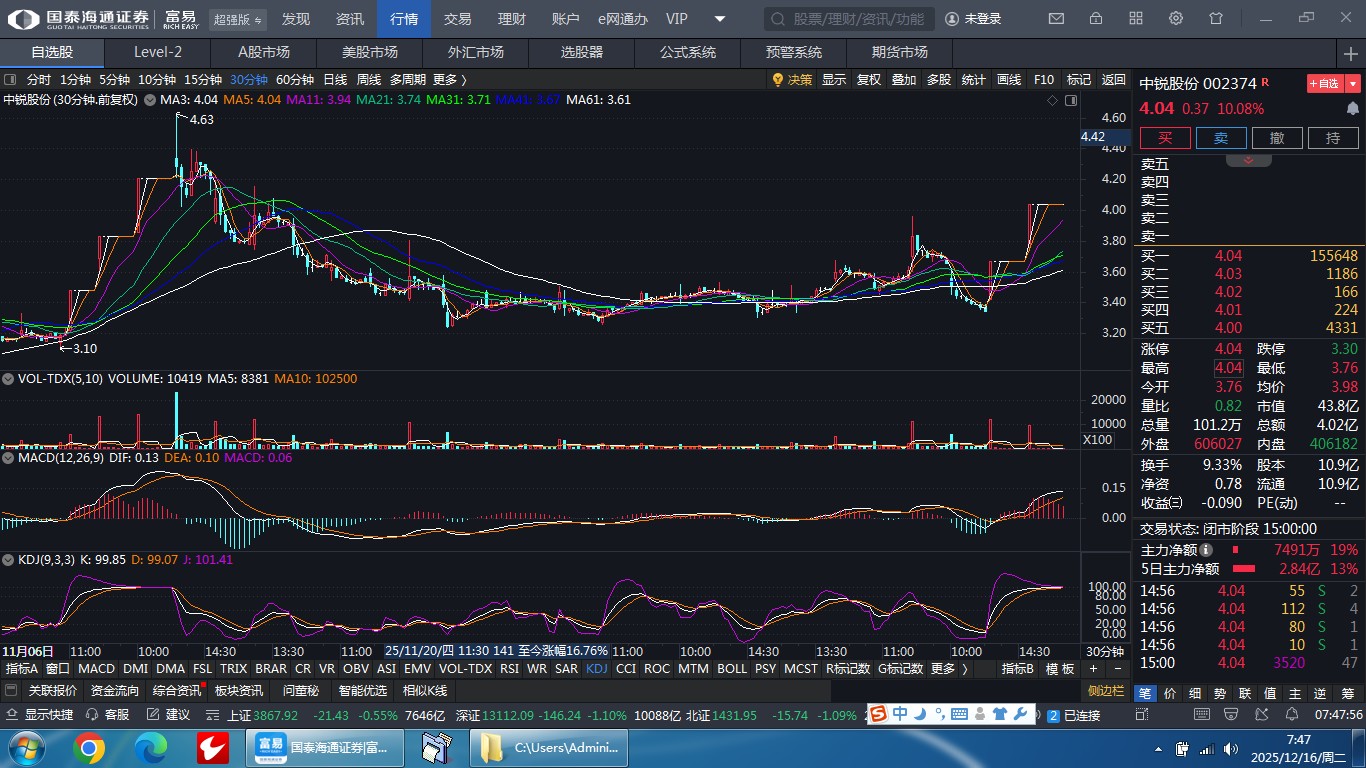Toggle the side panel icon above the chart
Image resolution: width=1366 pixels, height=768 pixels.
pos(1072,100)
